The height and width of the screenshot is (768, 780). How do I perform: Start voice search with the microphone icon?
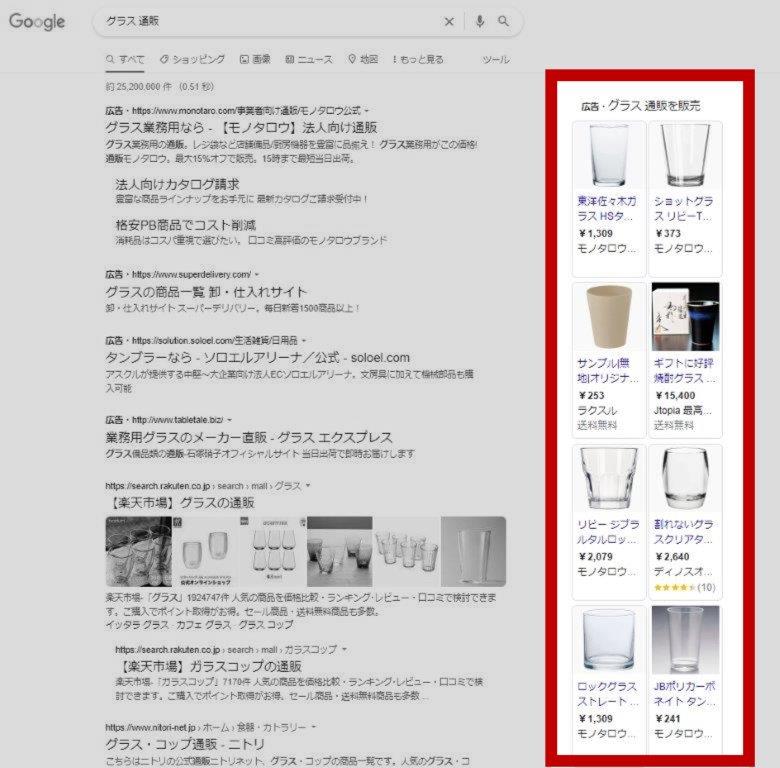(x=480, y=21)
